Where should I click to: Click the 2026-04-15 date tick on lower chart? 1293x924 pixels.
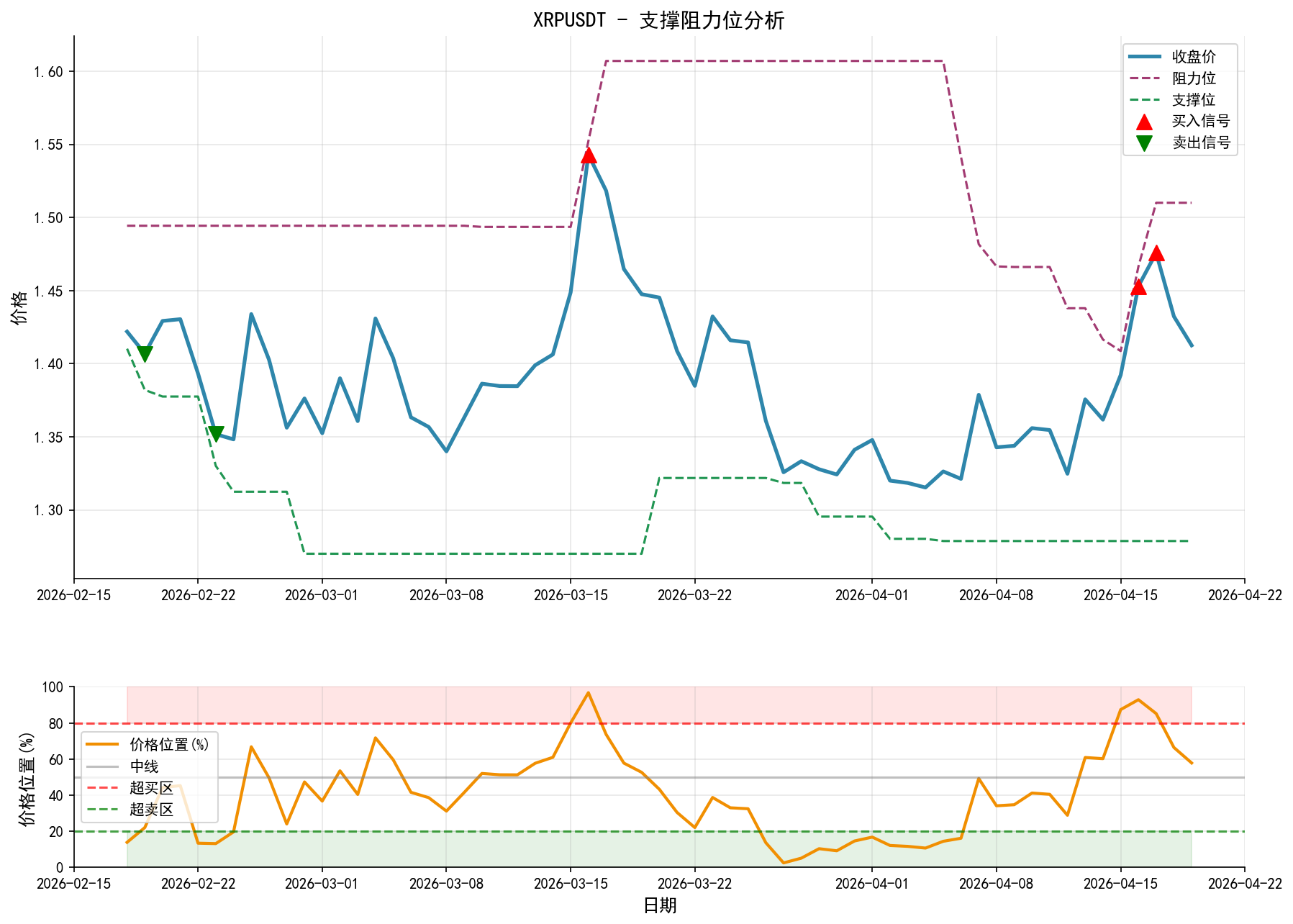(x=1120, y=884)
